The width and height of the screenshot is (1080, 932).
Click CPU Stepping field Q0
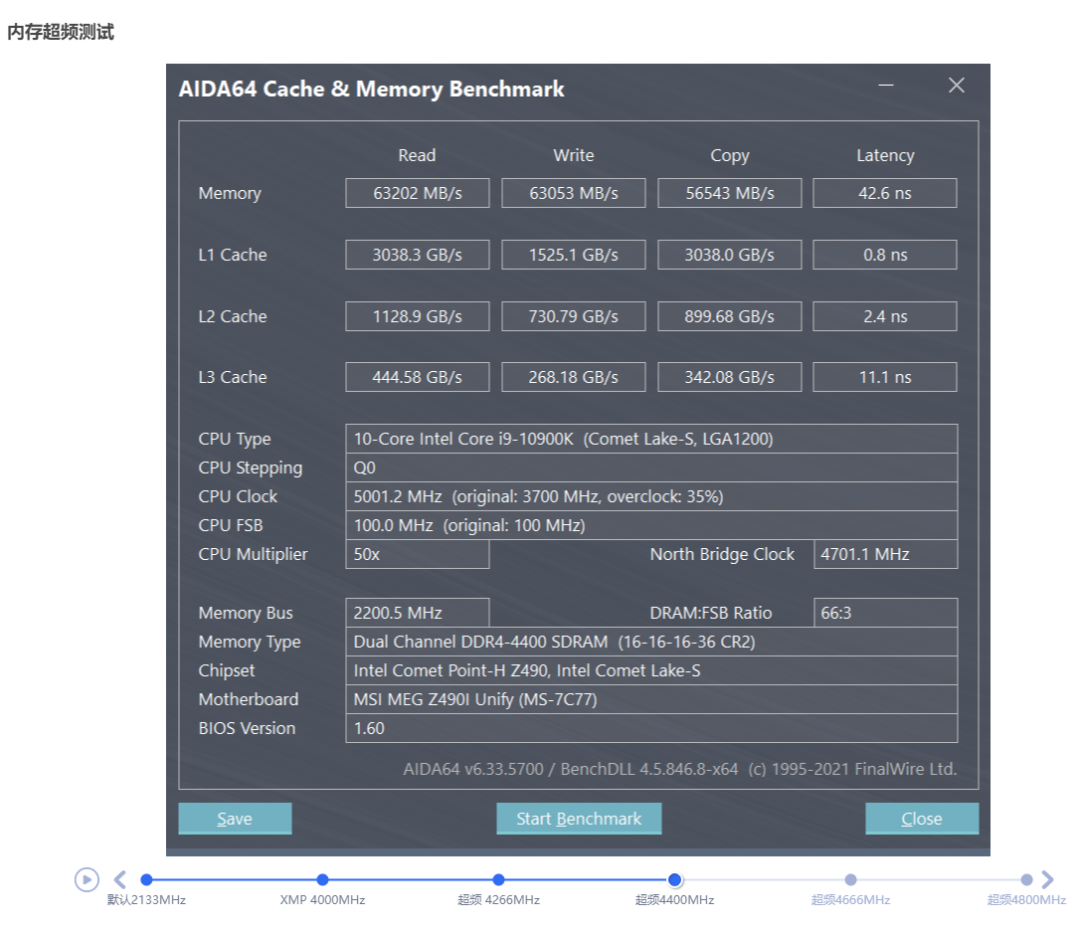pos(652,468)
